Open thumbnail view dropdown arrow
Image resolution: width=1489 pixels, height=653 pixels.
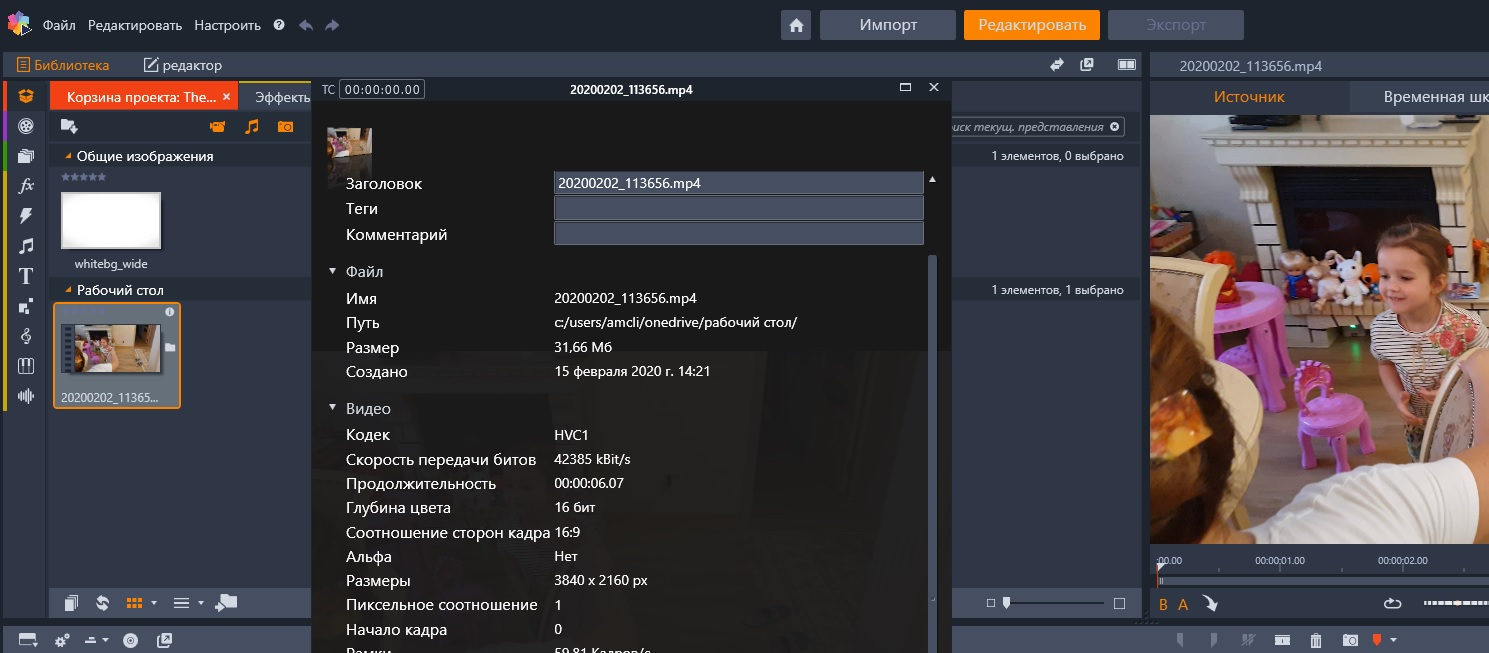154,603
